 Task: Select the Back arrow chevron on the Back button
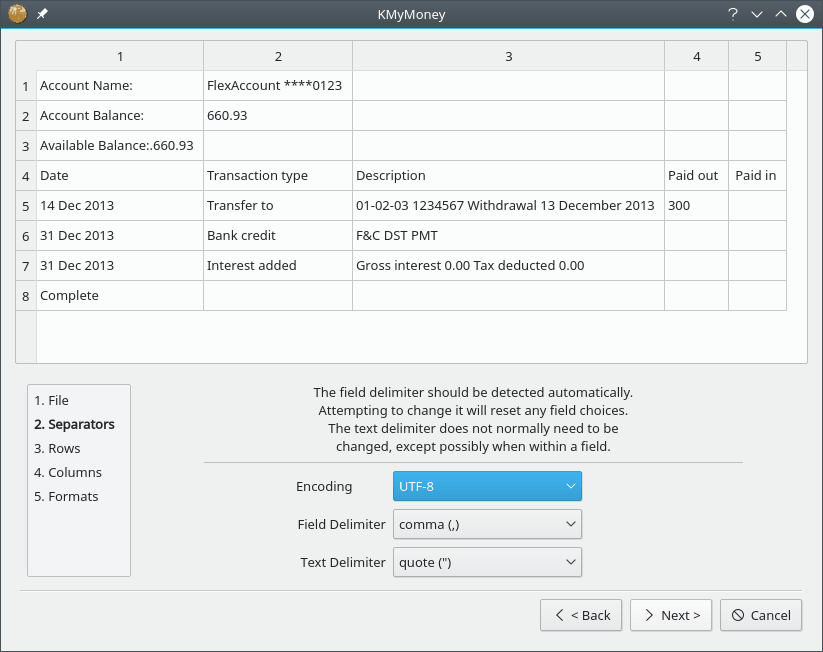(x=560, y=615)
